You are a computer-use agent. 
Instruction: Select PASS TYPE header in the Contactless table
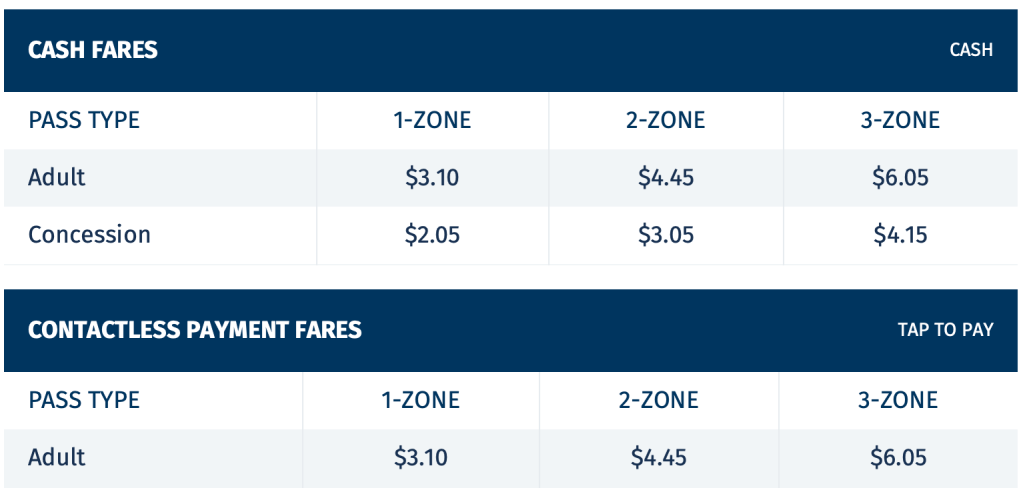(84, 401)
